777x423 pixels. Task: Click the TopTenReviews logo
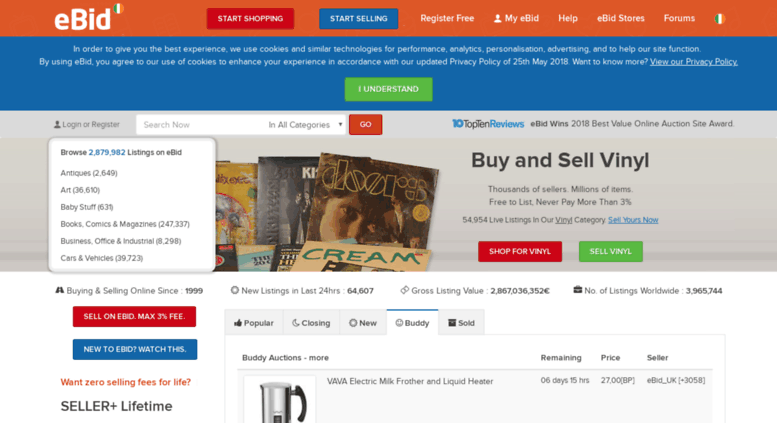click(x=488, y=124)
